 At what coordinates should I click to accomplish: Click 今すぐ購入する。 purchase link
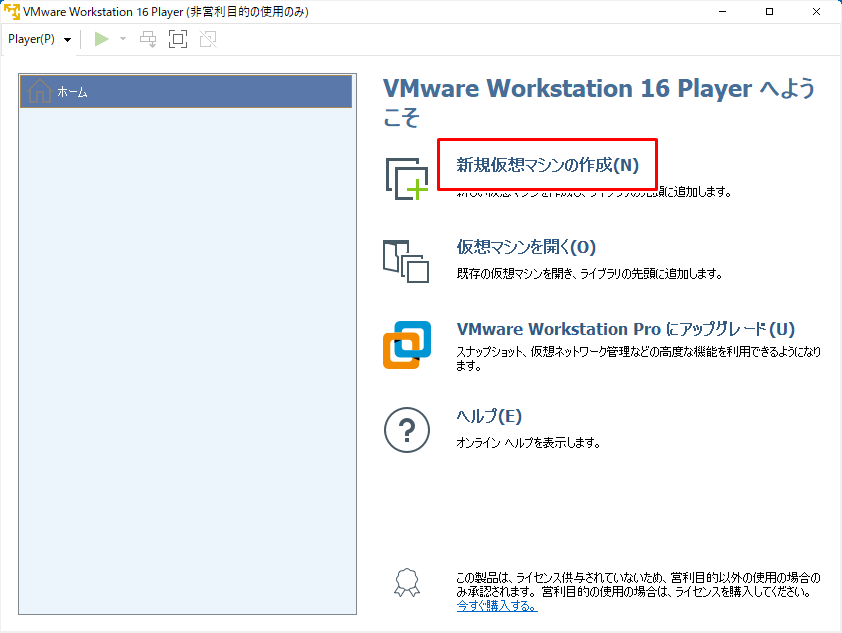pyautogui.click(x=497, y=606)
